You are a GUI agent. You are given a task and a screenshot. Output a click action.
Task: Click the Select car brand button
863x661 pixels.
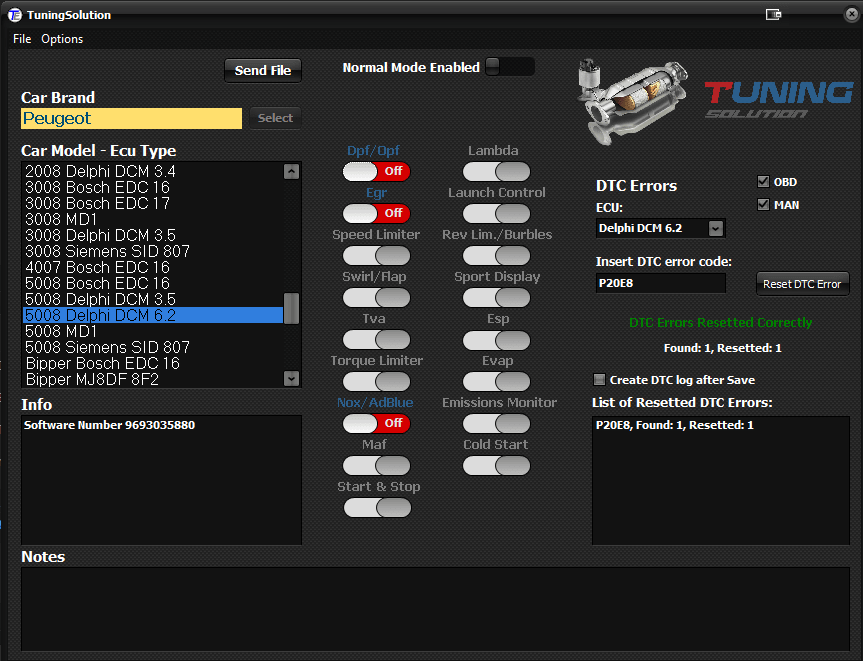[x=275, y=118]
